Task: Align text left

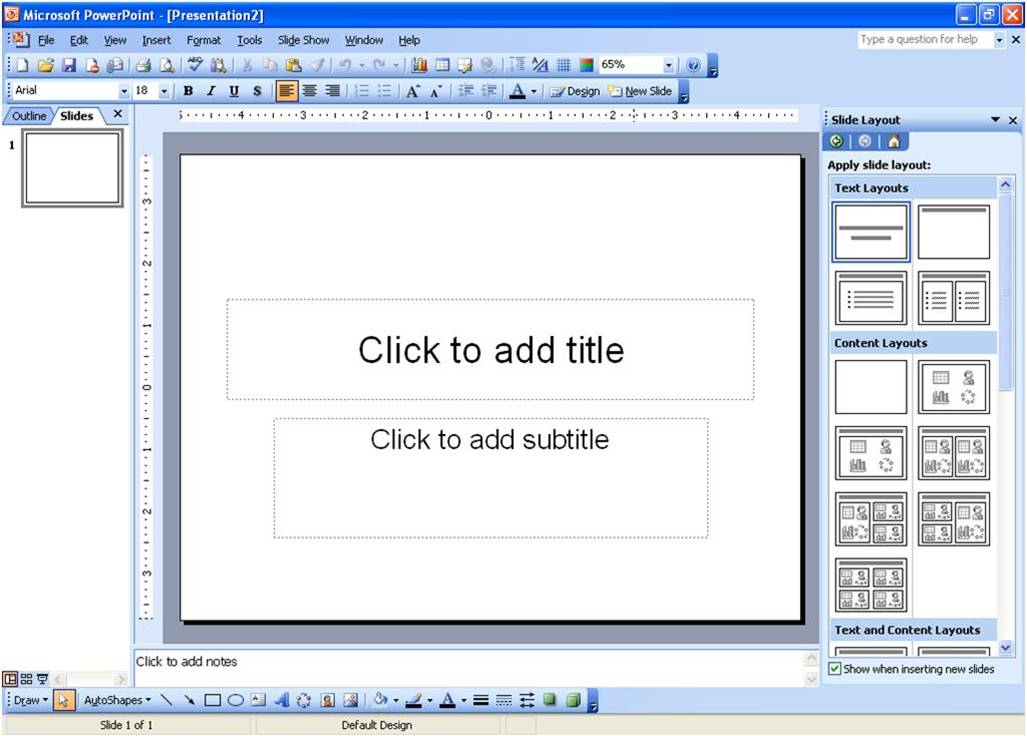Action: (x=286, y=91)
